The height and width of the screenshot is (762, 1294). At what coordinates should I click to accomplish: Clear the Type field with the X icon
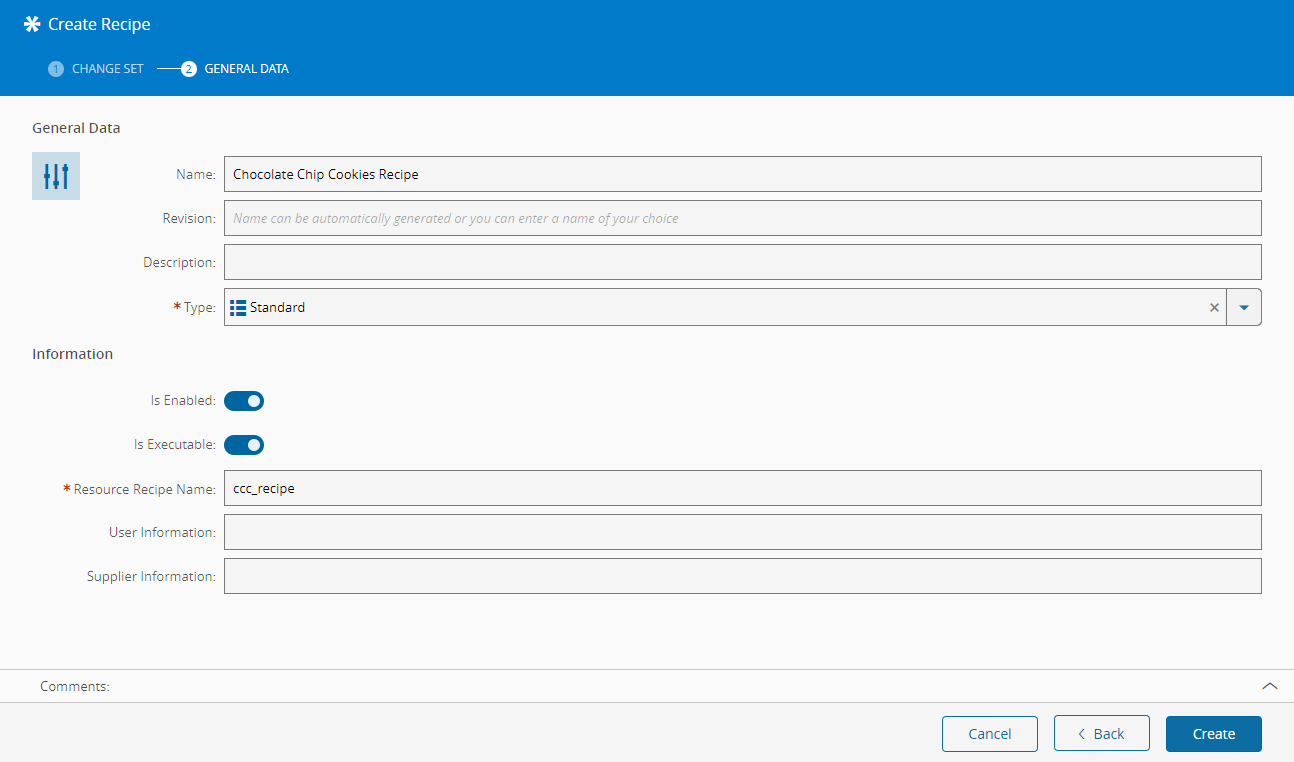1214,308
